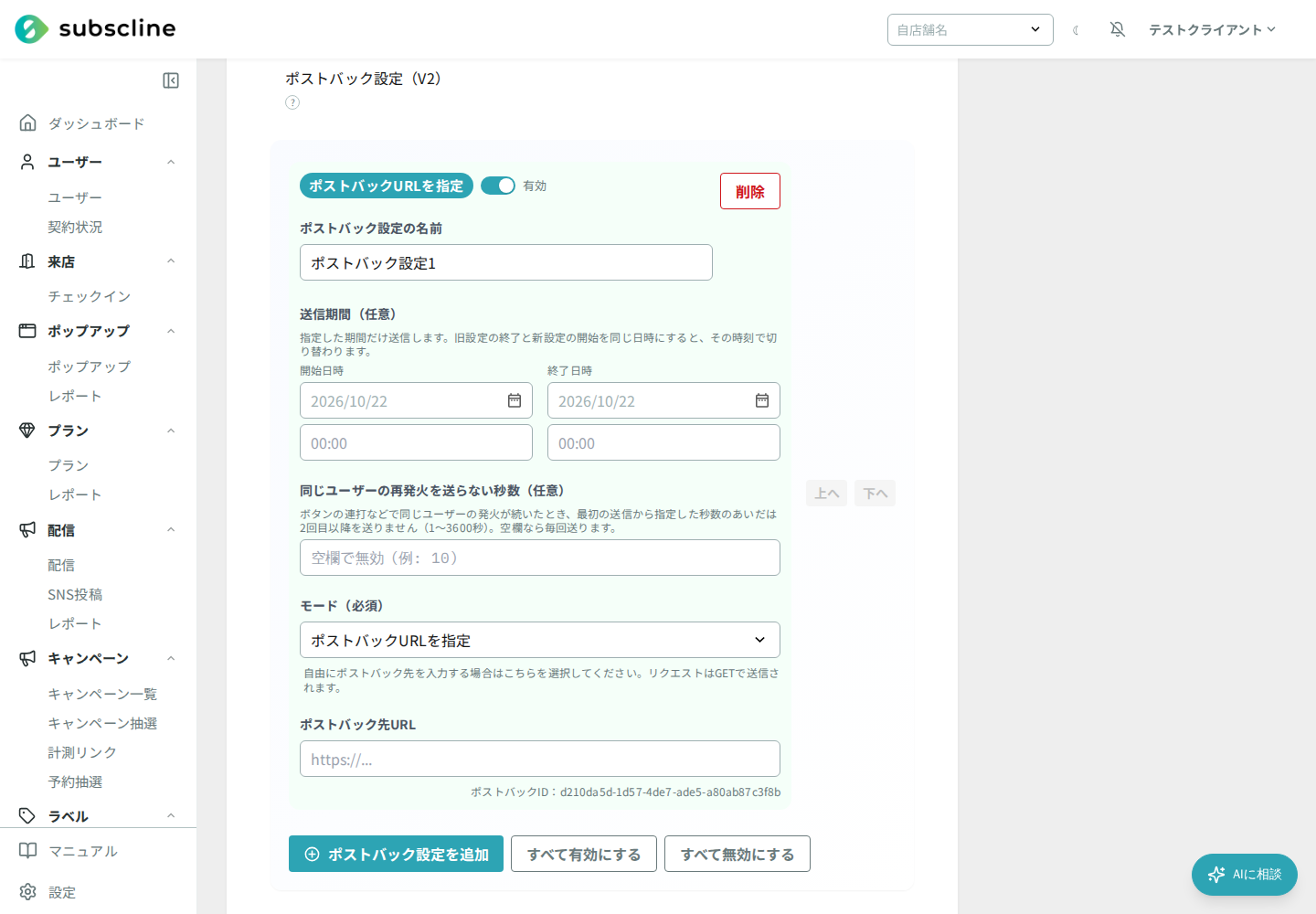The width and height of the screenshot is (1316, 914).
Task: Collapse the 来店 sidebar section
Action: click(x=171, y=261)
